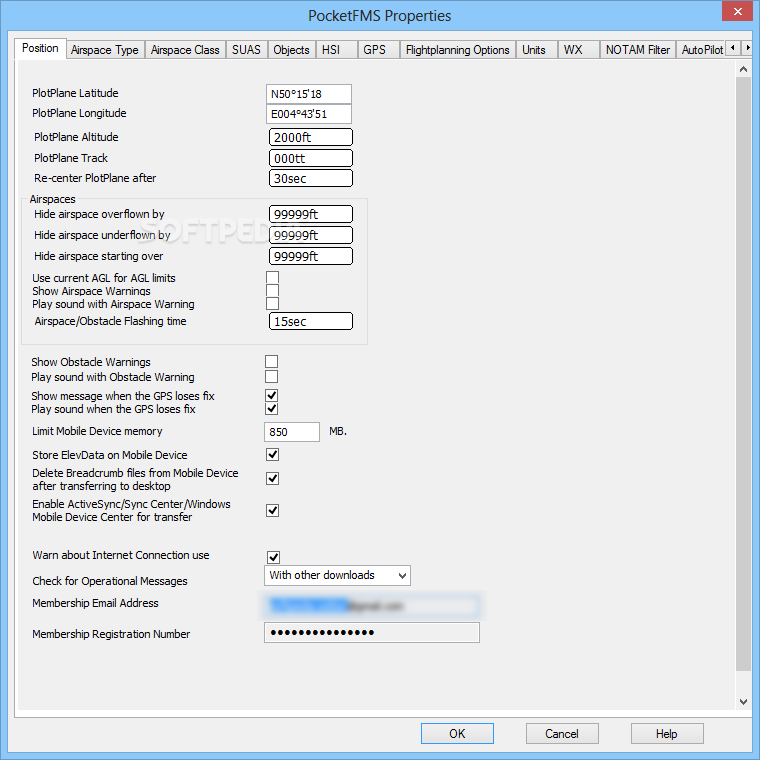Open the AutoPilot tab
Screen dimensions: 760x760
pos(701,50)
